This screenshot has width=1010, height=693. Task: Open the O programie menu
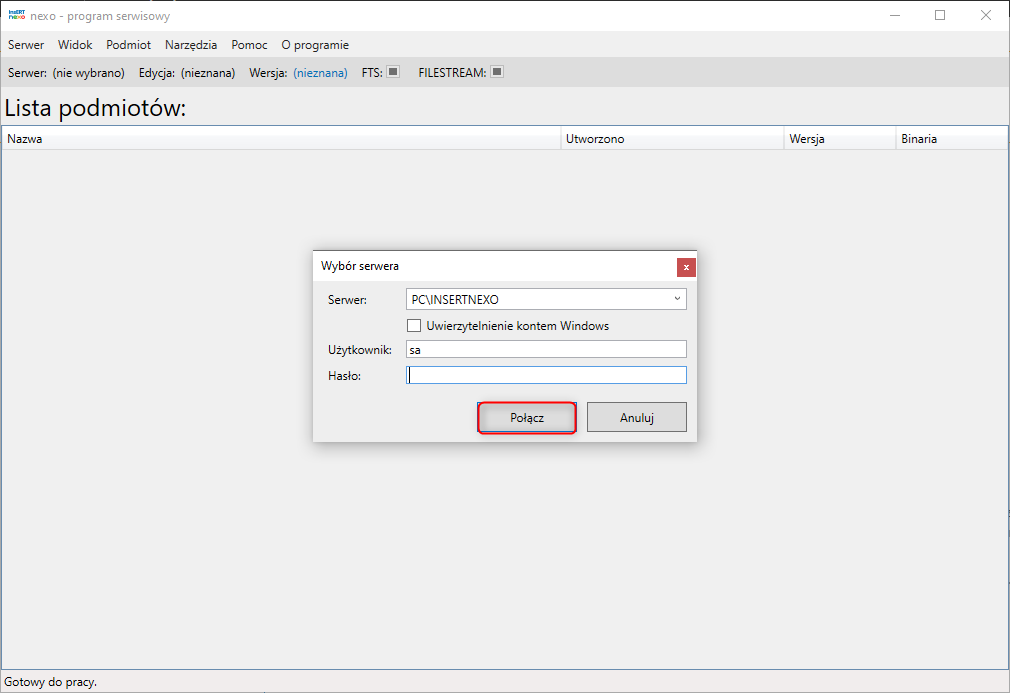click(x=315, y=45)
